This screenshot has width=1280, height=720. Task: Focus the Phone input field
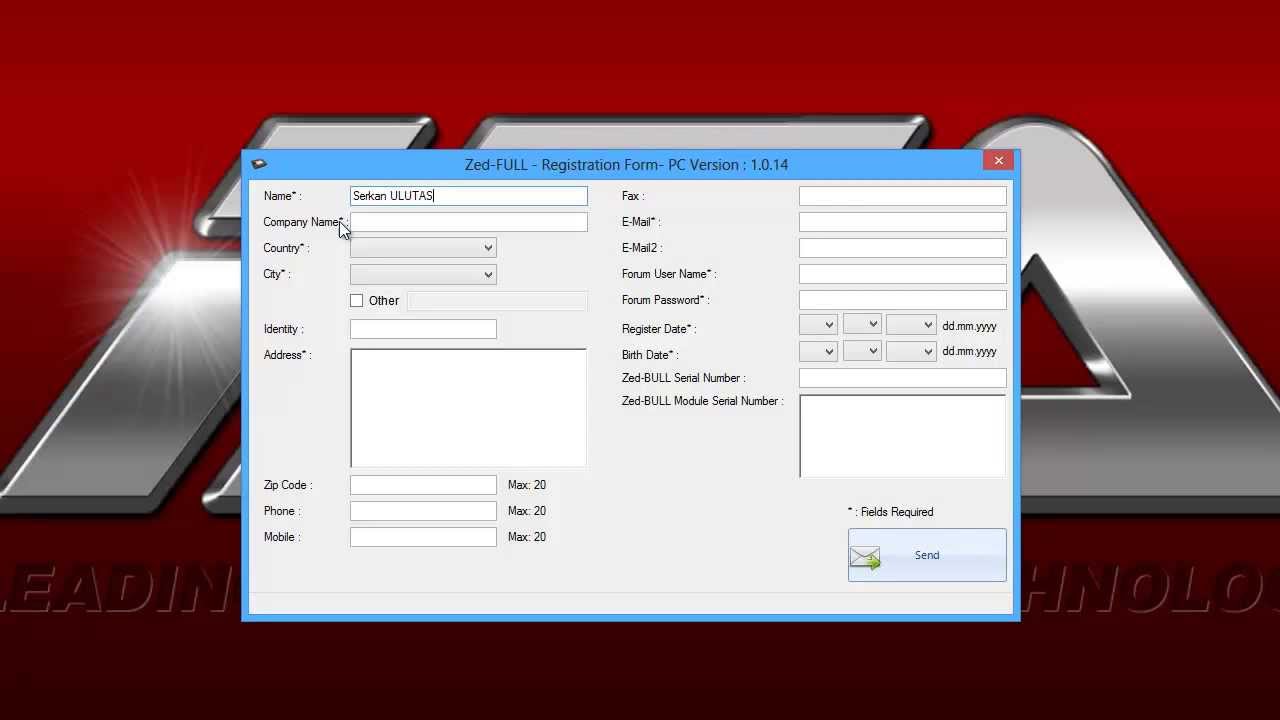[423, 511]
